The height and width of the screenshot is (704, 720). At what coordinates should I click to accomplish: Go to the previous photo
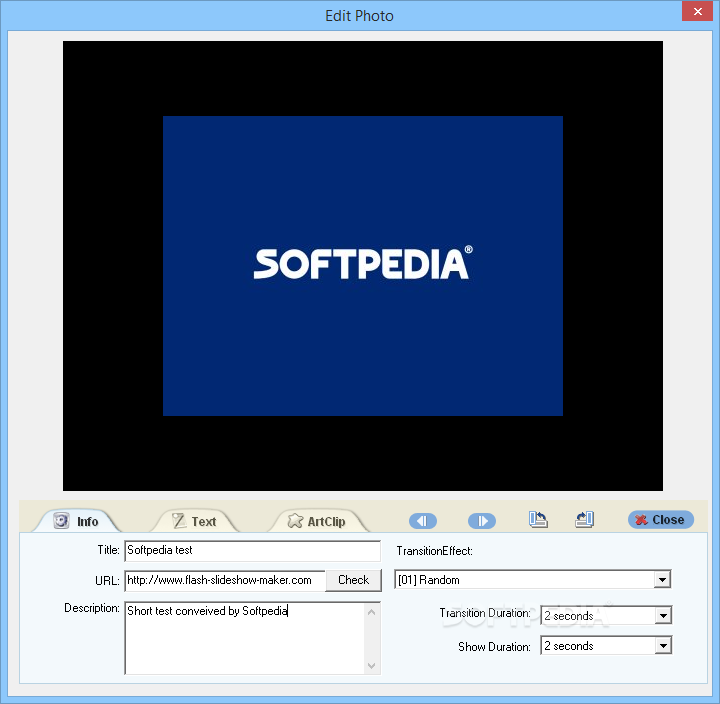(x=422, y=521)
